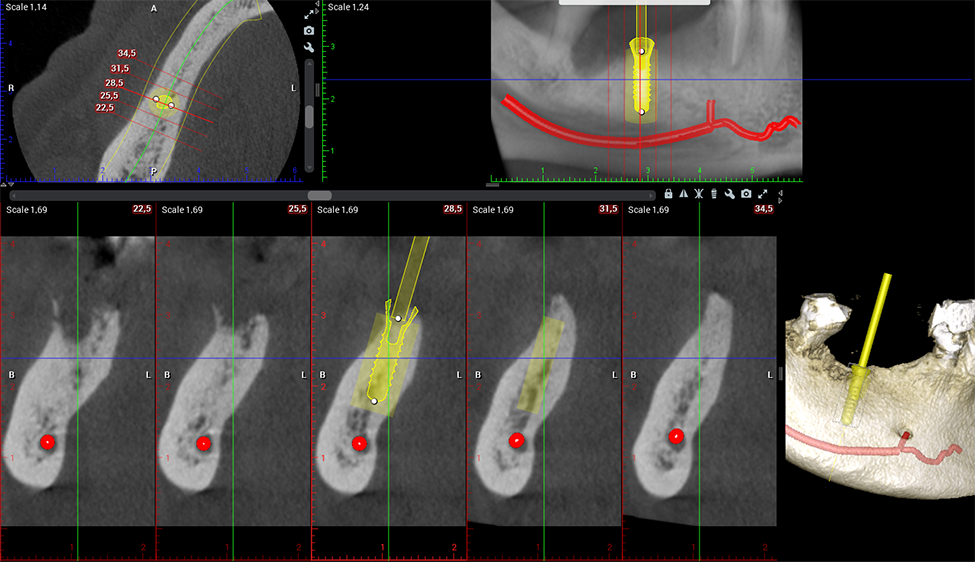The width and height of the screenshot is (975, 562).
Task: Click the right arrow at the horizontal scrollbar end
Action: click(x=651, y=195)
